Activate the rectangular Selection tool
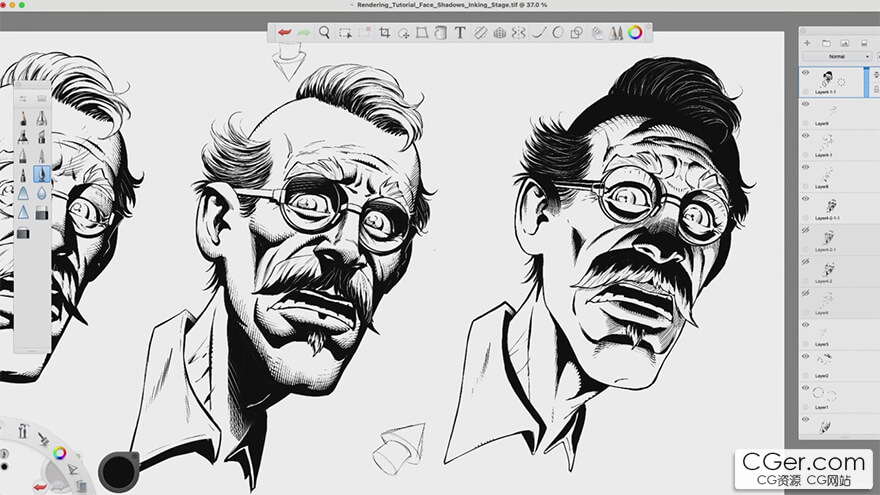The height and width of the screenshot is (495, 880). (345, 33)
